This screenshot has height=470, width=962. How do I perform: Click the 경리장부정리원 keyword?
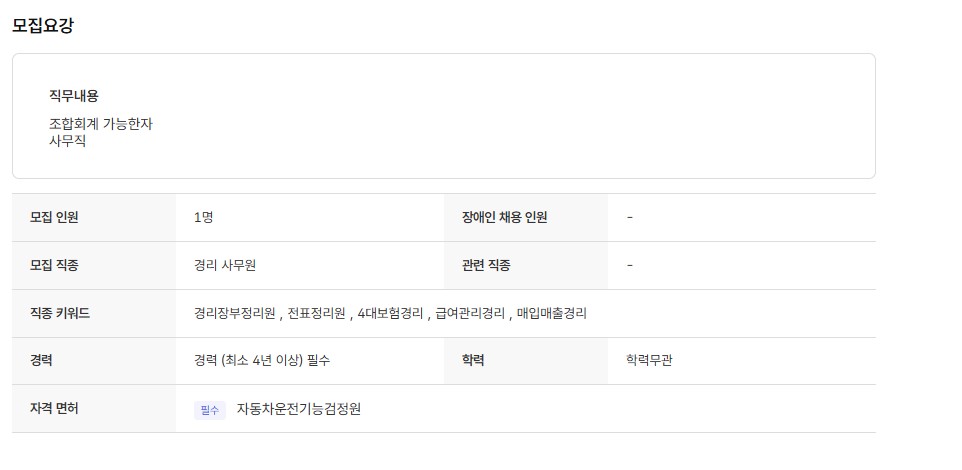tap(235, 313)
